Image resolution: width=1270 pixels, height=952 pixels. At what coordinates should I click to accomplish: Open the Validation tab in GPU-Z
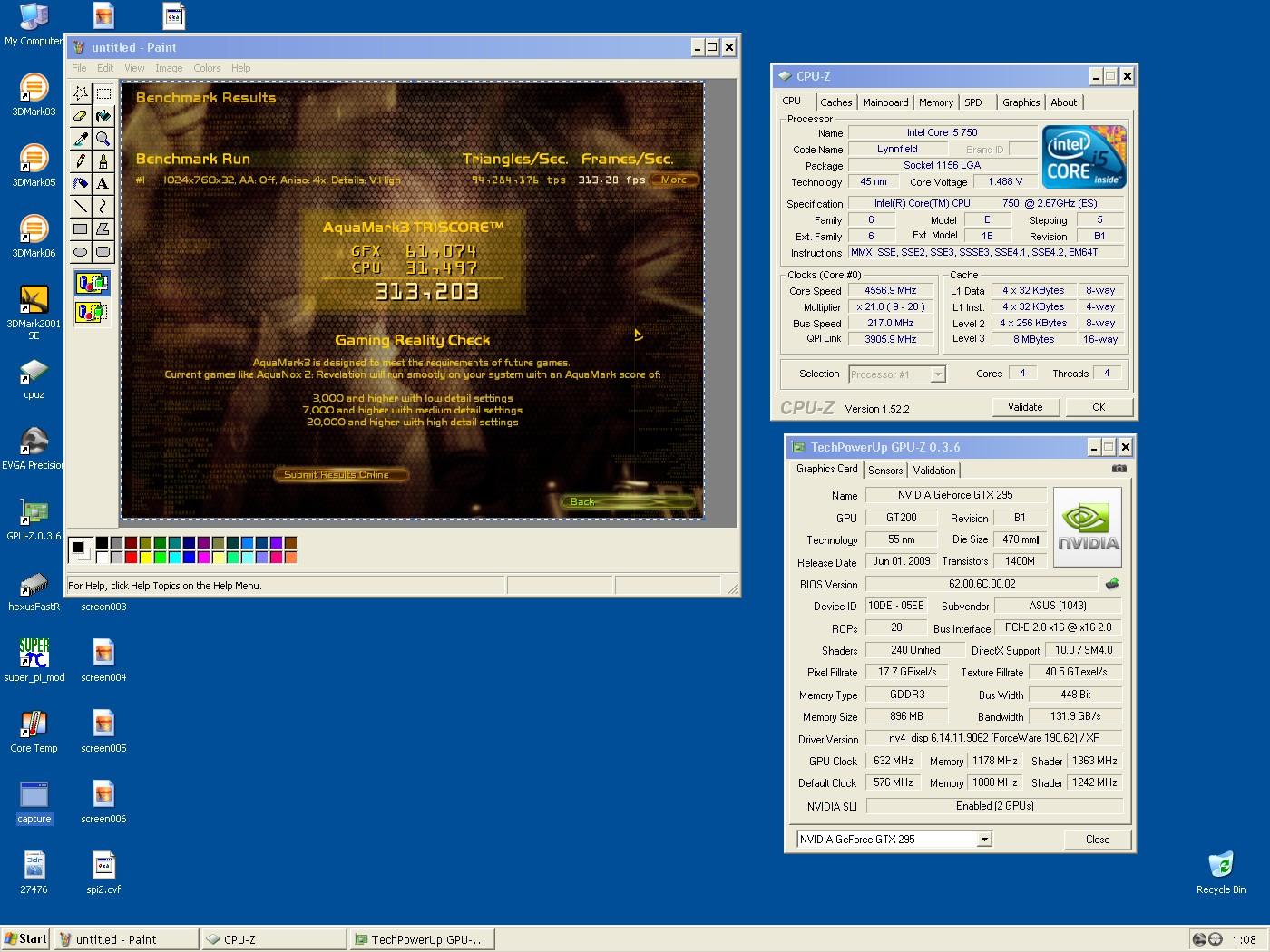coord(933,470)
